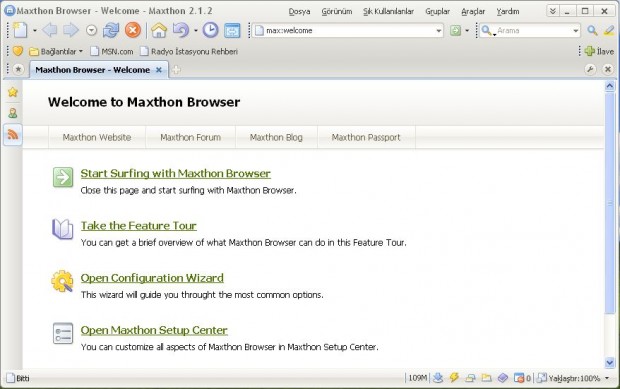620x389 pixels.
Task: Expand the Arama search box dropdown
Action: 576,30
